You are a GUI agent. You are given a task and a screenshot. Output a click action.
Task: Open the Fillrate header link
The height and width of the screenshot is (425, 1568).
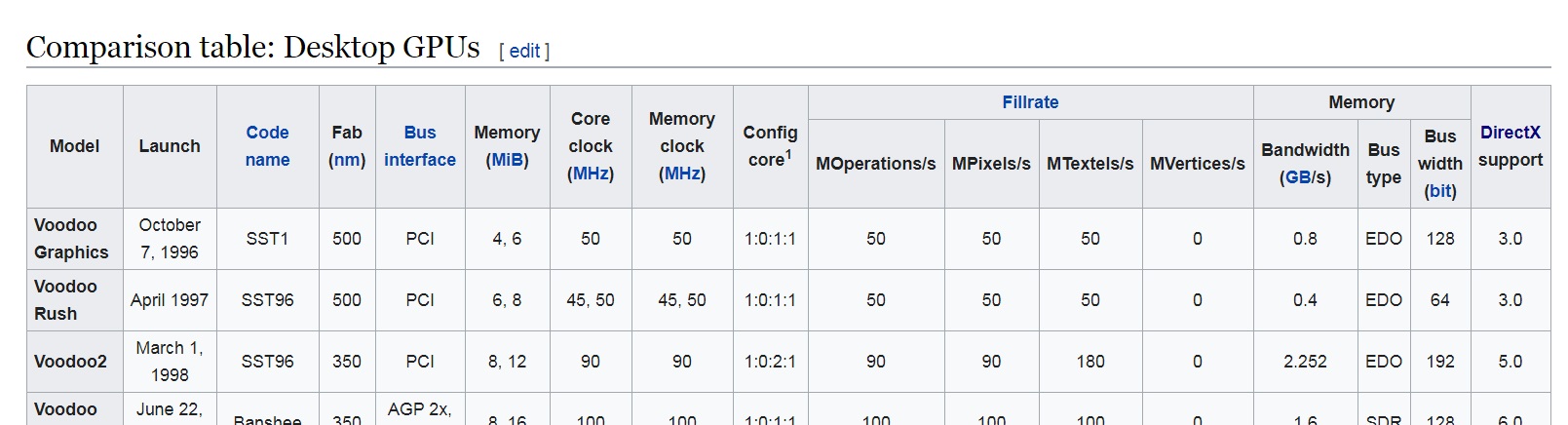[1030, 102]
